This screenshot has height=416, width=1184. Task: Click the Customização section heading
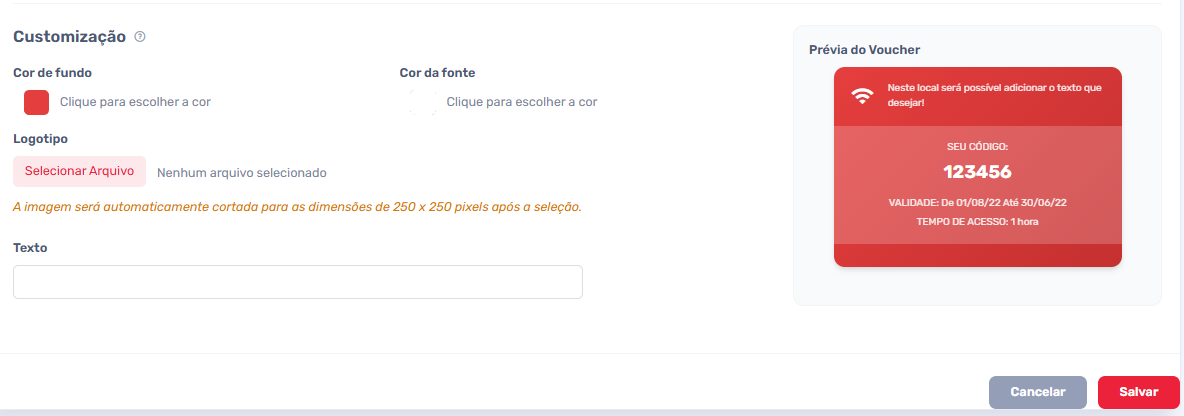[x=69, y=36]
